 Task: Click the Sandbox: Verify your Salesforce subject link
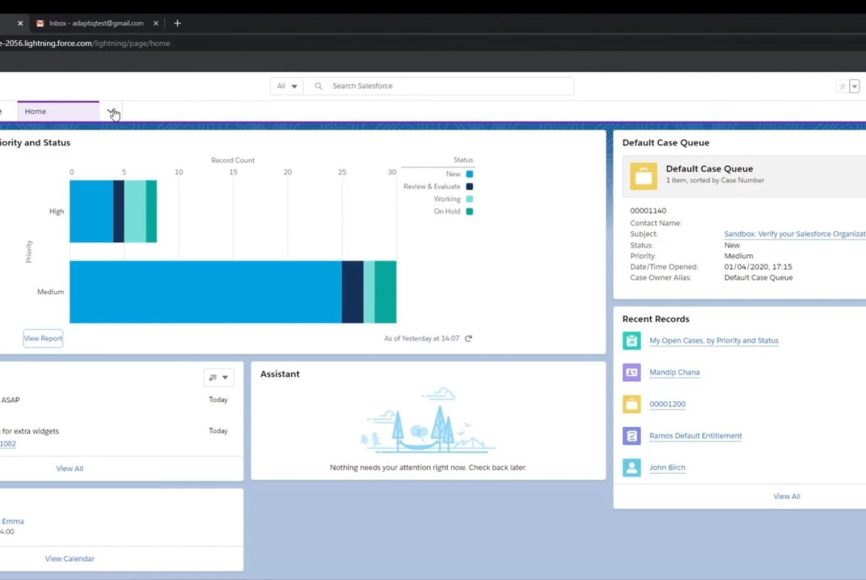(x=794, y=233)
